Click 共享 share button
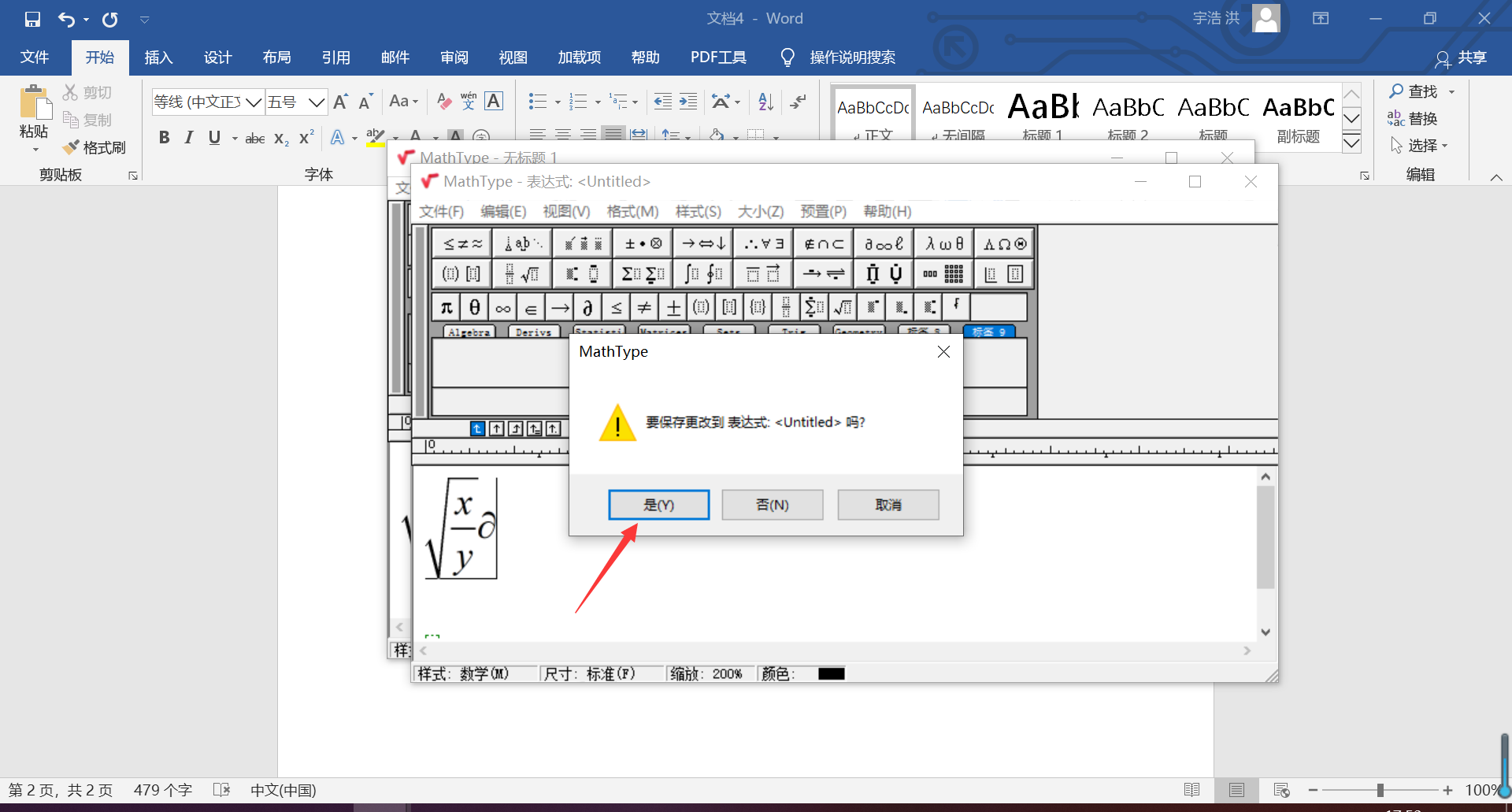Image resolution: width=1512 pixels, height=812 pixels. [x=1462, y=57]
